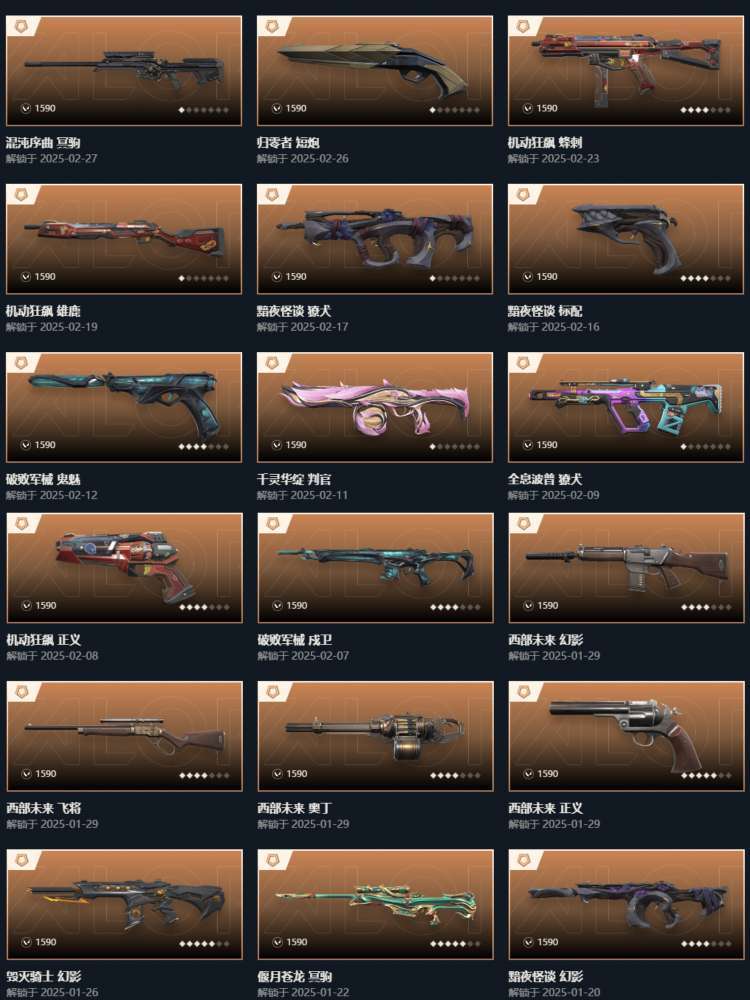Click tier badge icon on 黯夜怪谈 标配 card

coord(524,195)
